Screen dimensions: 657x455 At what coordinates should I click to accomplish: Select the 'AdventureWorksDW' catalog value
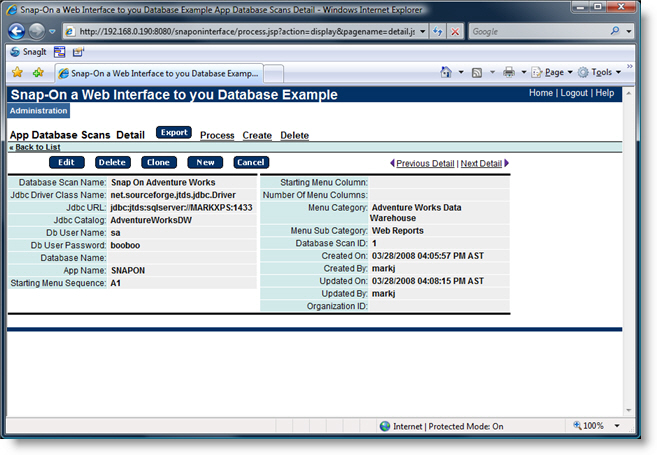tap(151, 220)
